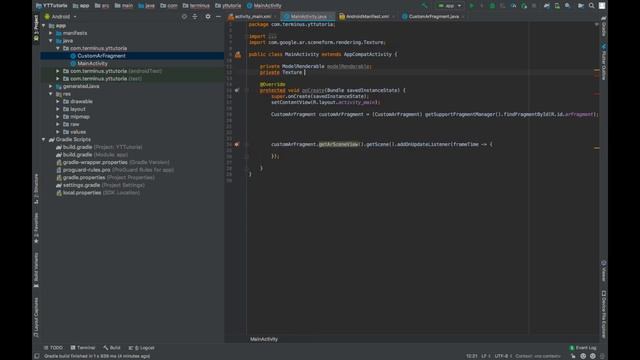Collapse the com.terminus.yttutoria main package
Image resolution: width=640 pixels, height=360 pixels.
point(58,48)
